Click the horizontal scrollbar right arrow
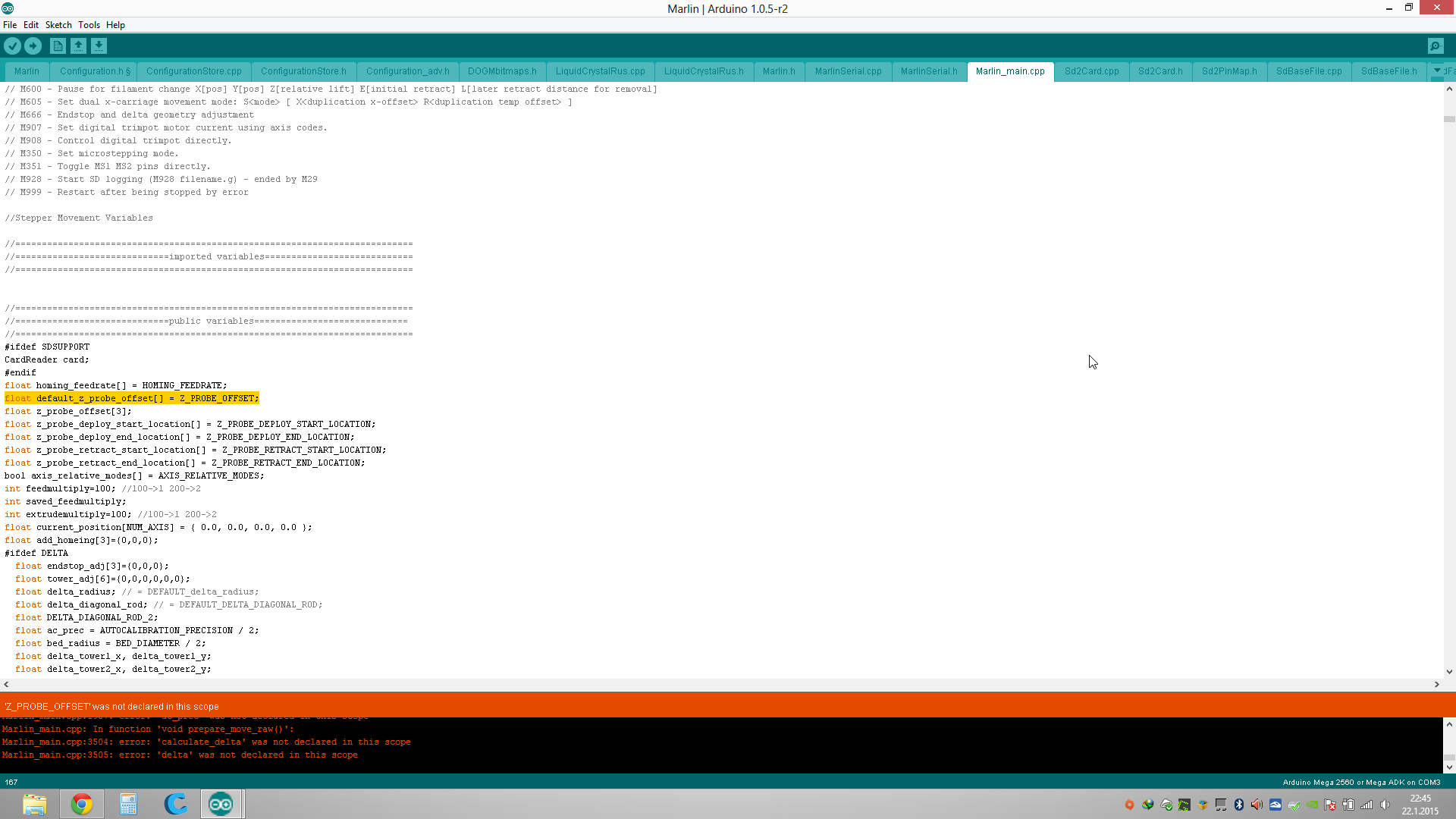Screen dimensions: 1456x819 1437,684
